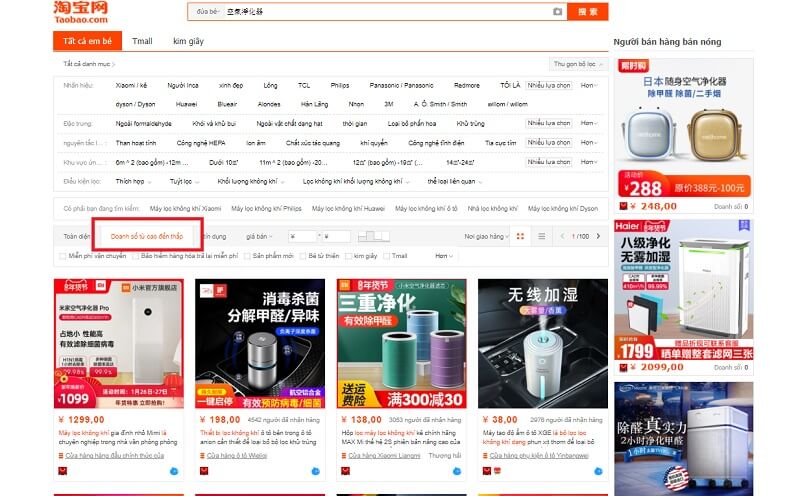Open camera image search in search bar

(x=557, y=11)
